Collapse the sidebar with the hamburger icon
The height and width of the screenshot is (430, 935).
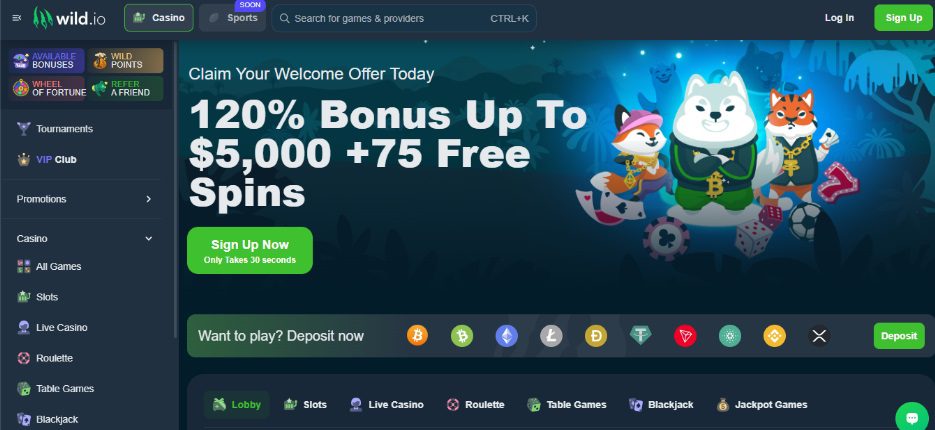(17, 18)
